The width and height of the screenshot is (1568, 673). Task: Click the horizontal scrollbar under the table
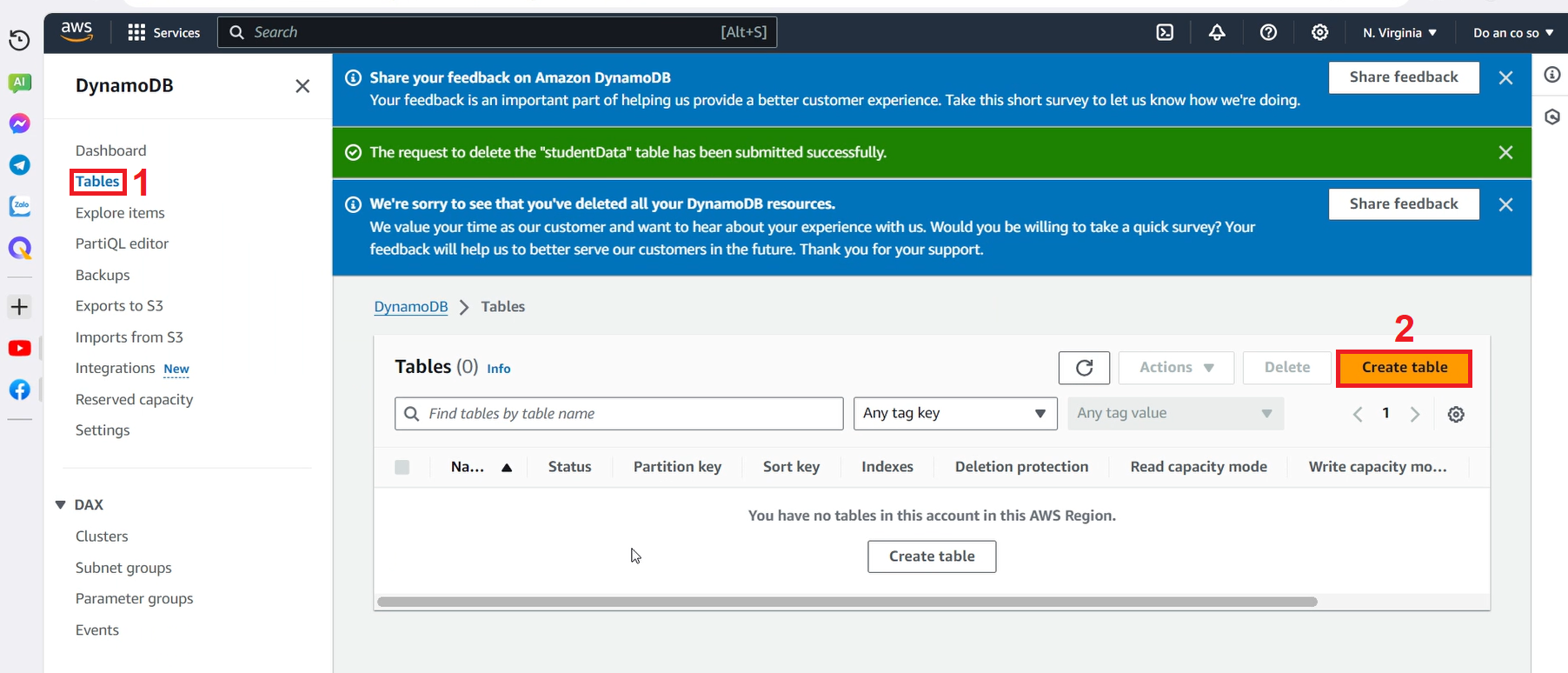point(847,602)
